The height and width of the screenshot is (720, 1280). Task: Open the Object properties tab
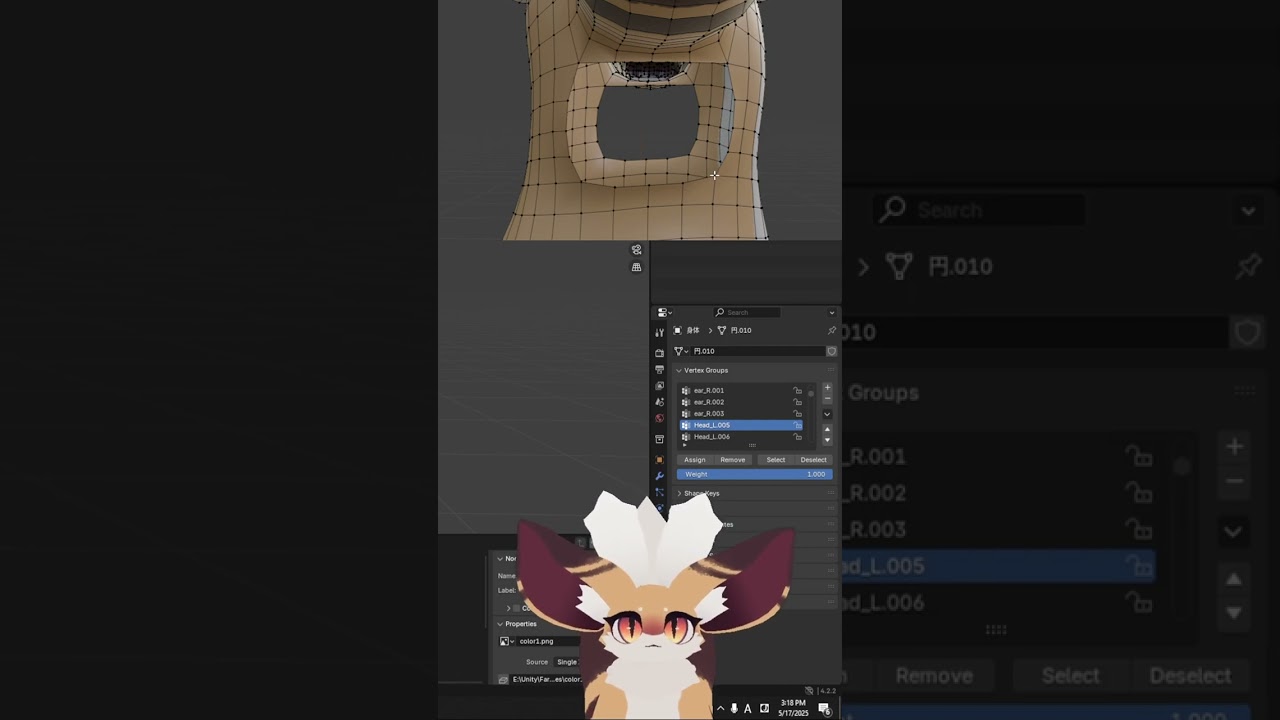click(x=659, y=460)
